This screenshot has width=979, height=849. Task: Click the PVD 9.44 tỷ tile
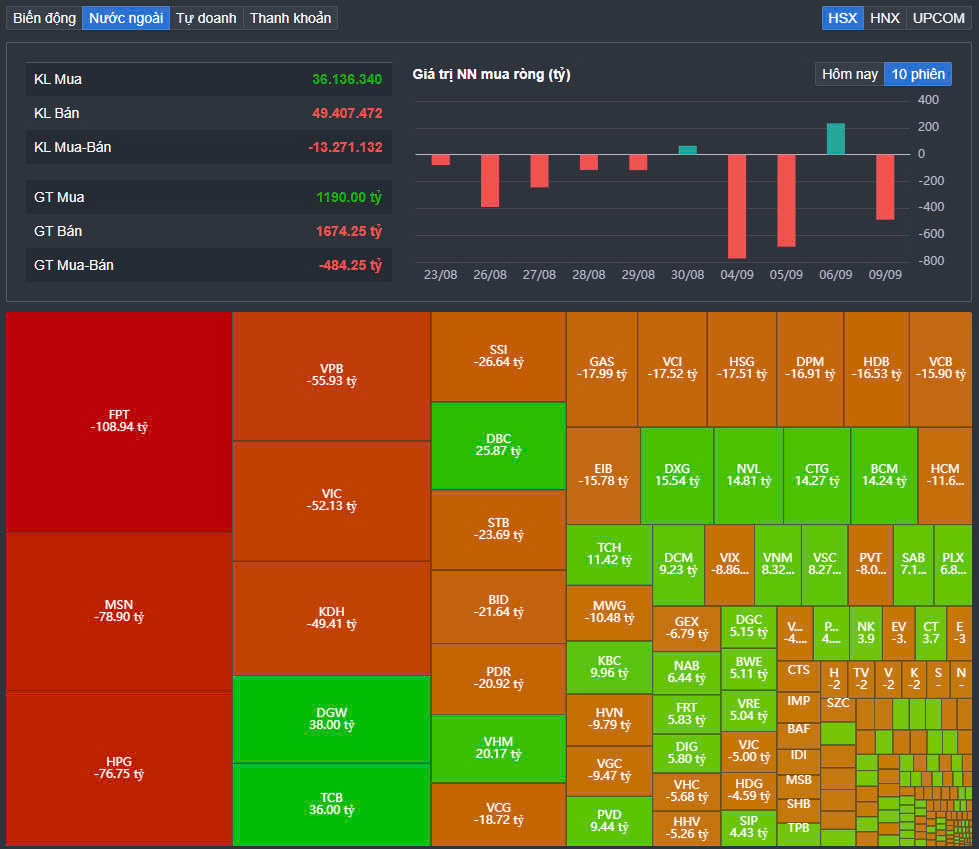point(609,822)
